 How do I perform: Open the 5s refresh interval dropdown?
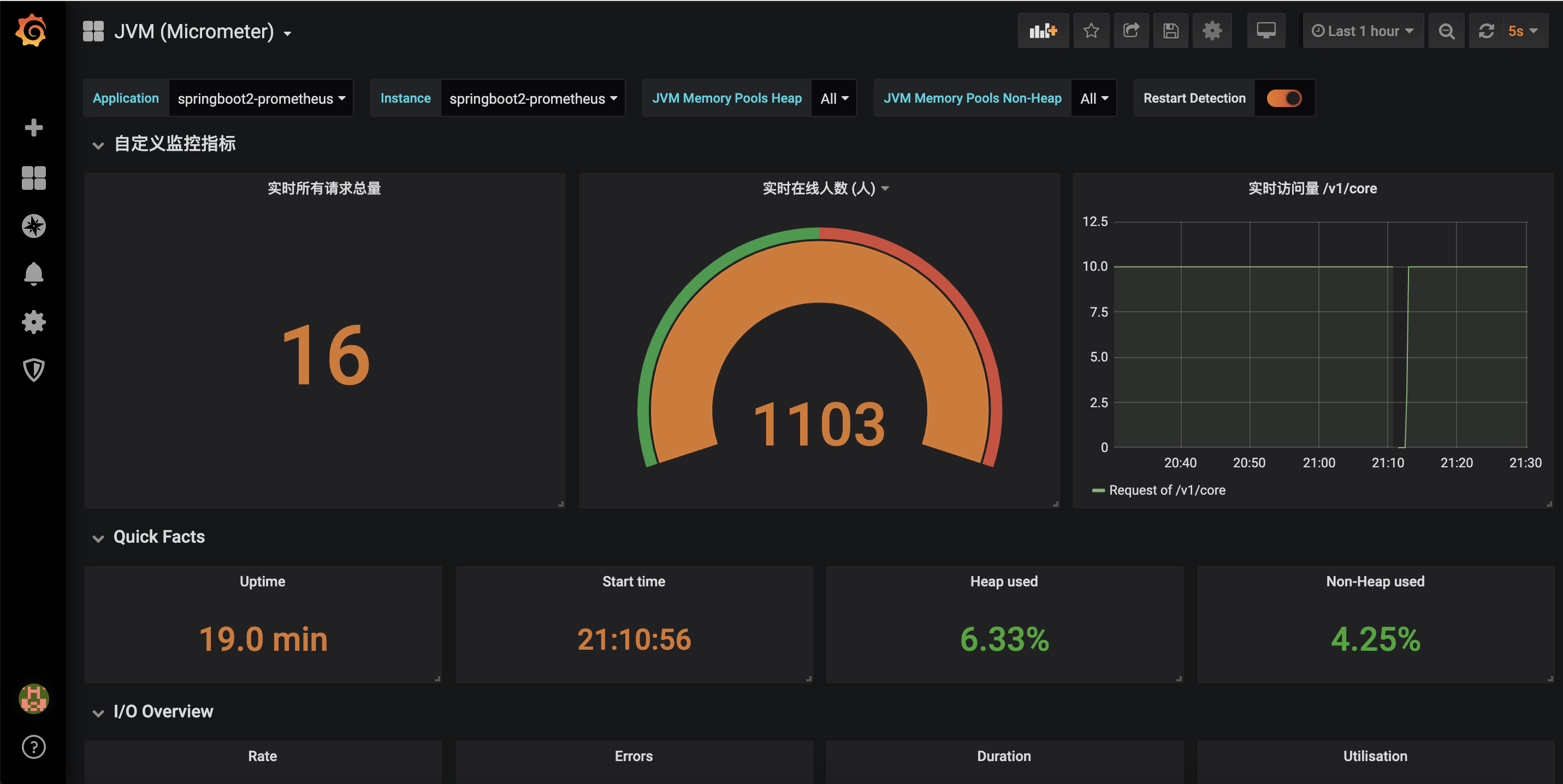point(1523,31)
